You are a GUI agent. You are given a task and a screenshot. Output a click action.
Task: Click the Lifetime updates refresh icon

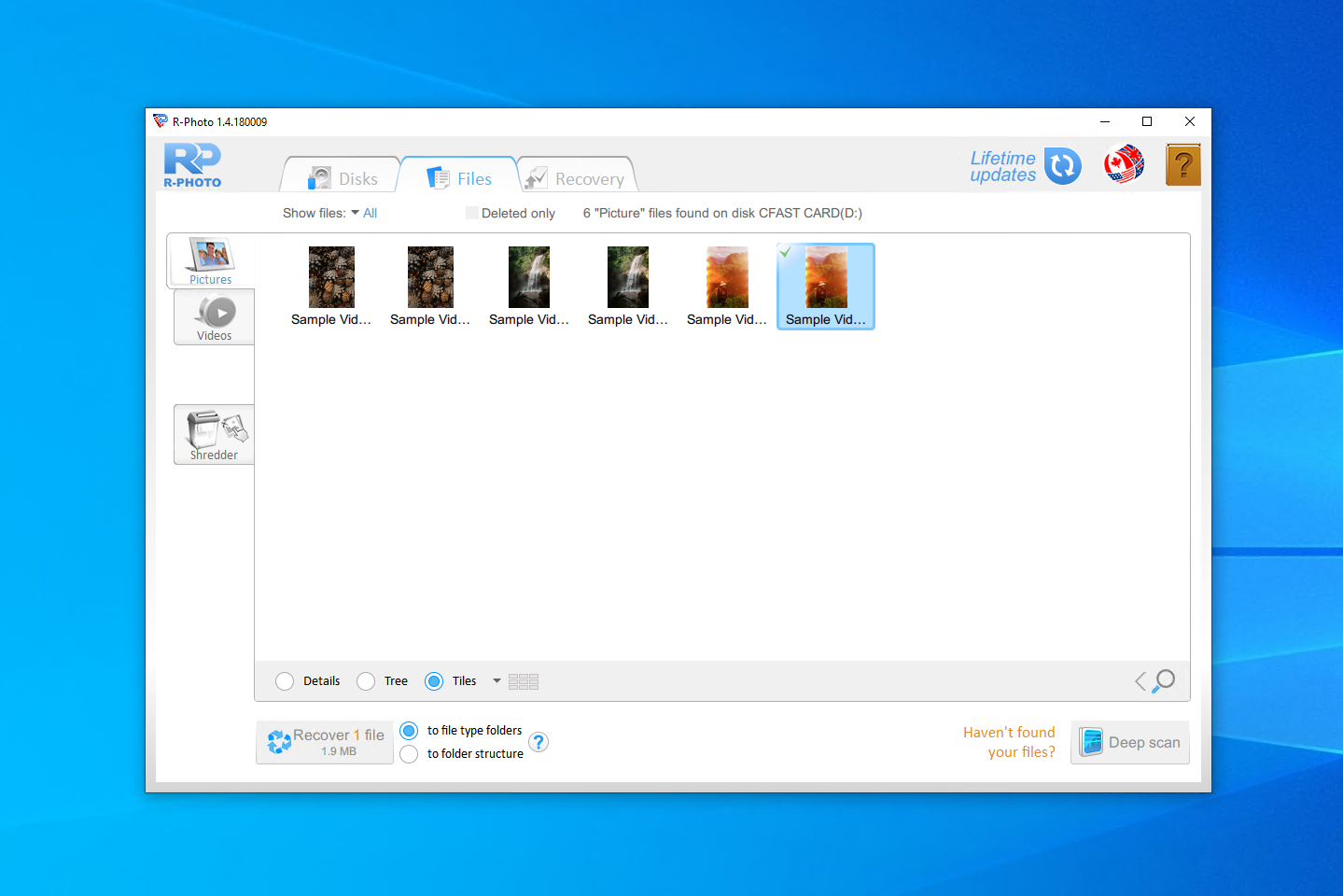(x=1062, y=166)
